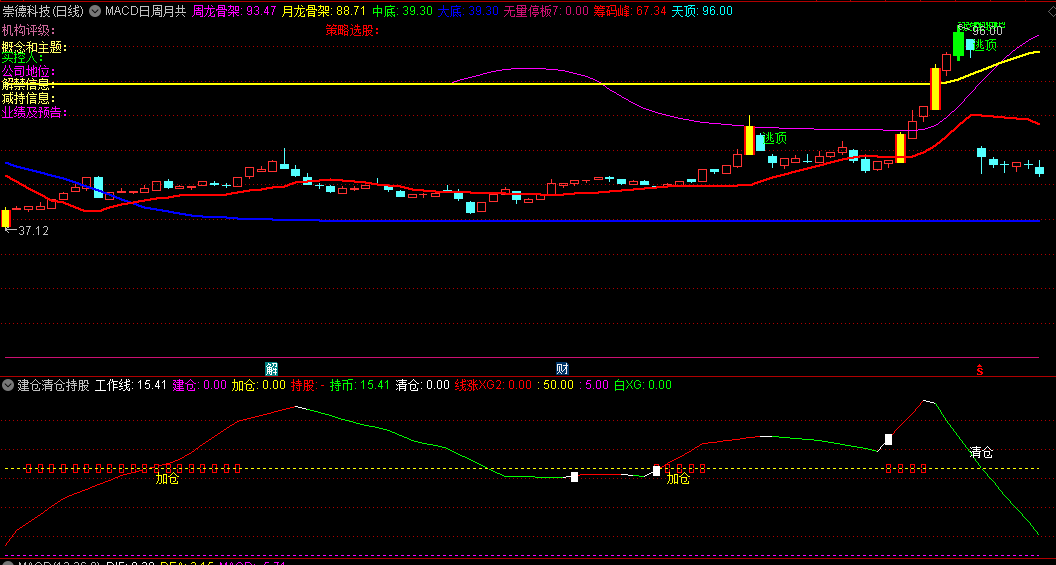This screenshot has width=1056, height=565.
Task: Click the 清仓 signal on the falling line
Action: click(981, 452)
